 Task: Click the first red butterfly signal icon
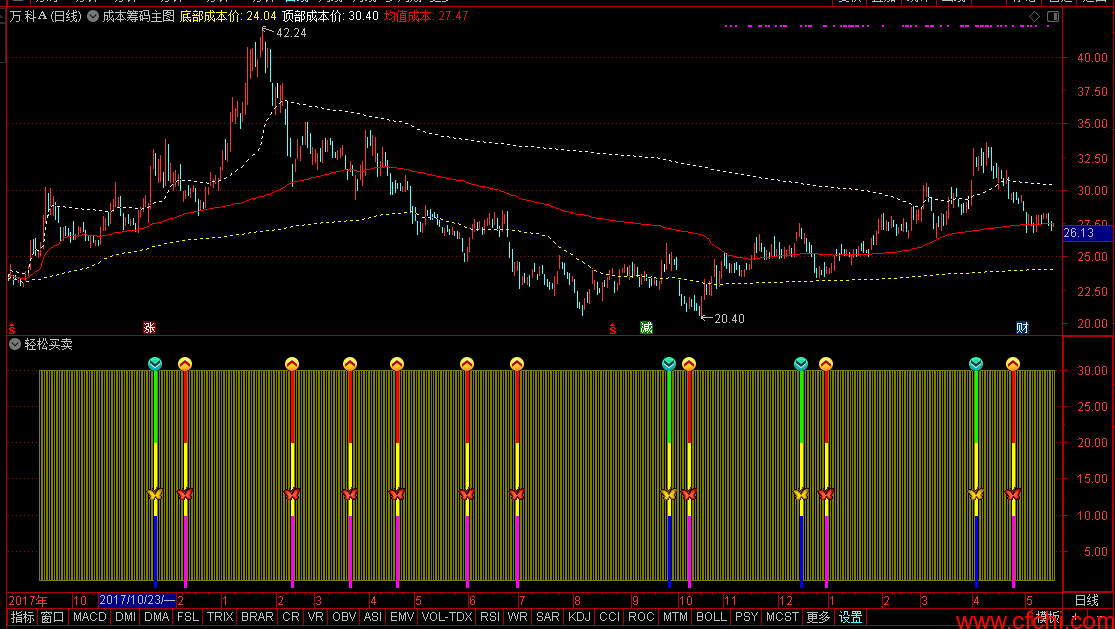click(185, 494)
